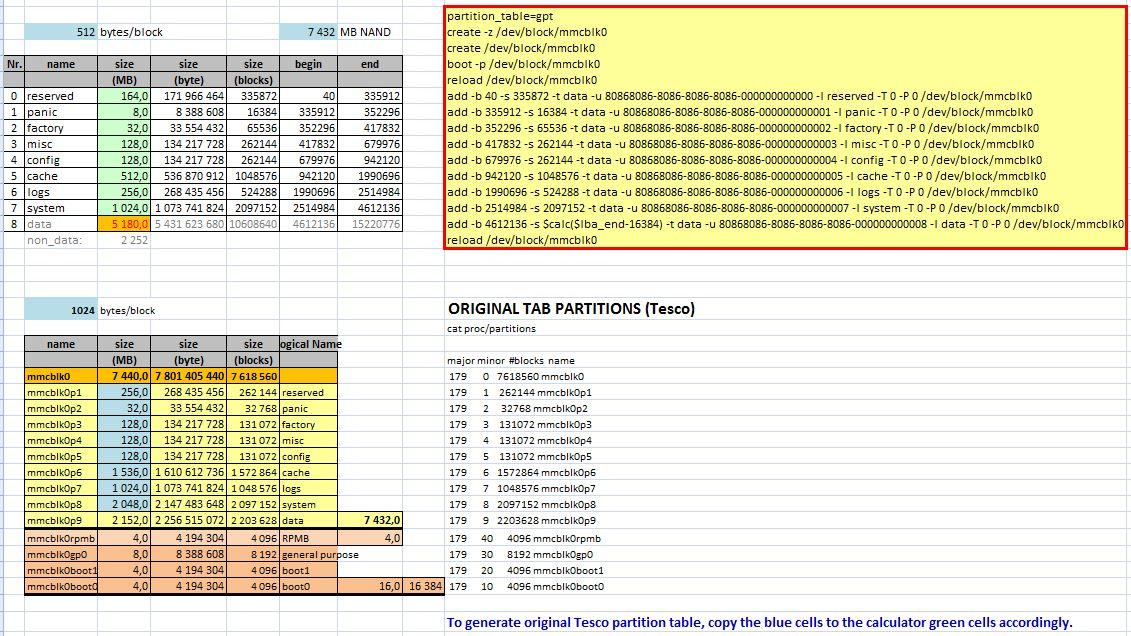Click the partition_table=gpt line
1131x636 pixels.
tap(501, 16)
